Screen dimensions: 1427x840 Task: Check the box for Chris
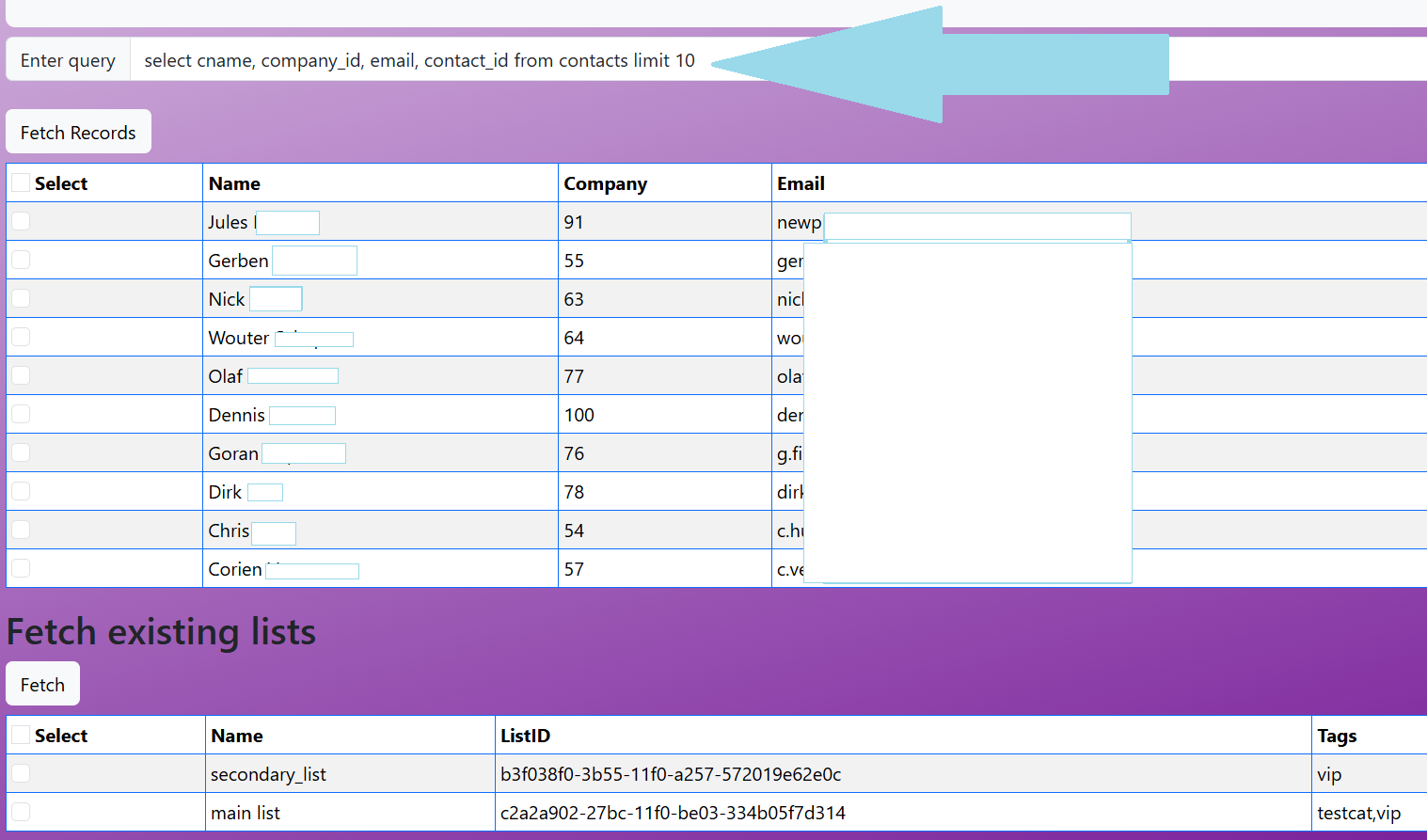point(21,530)
